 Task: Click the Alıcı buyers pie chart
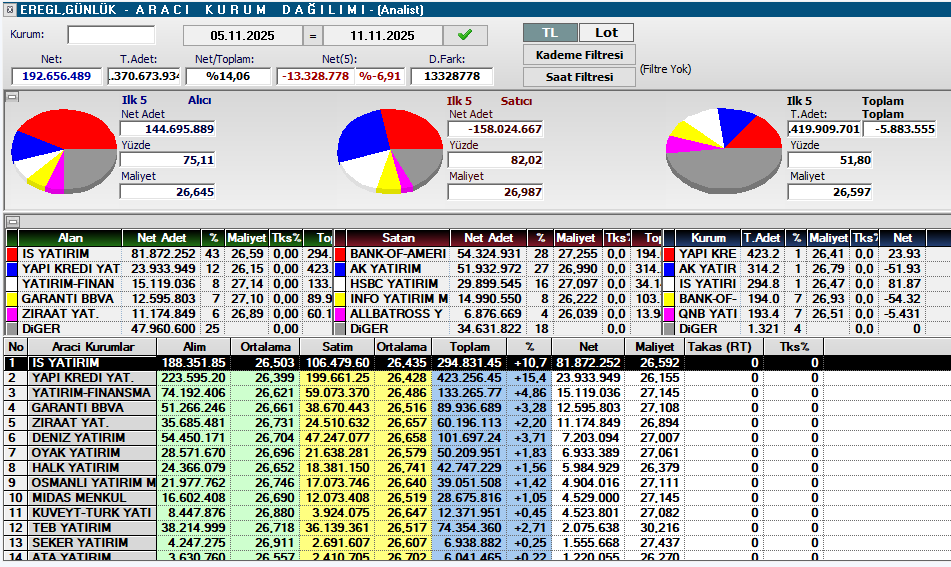coord(62,148)
